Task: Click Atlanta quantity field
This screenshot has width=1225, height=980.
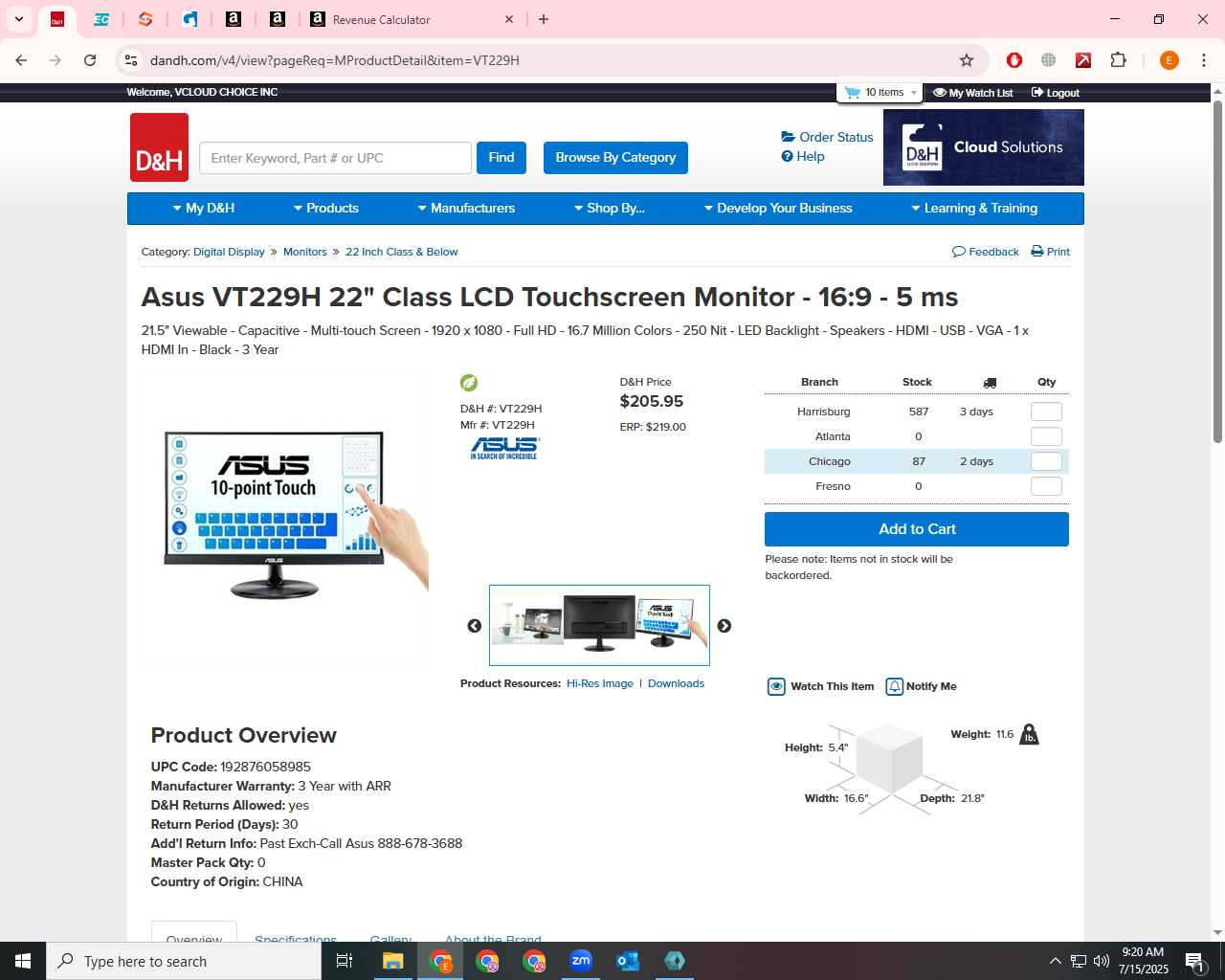Action: click(x=1046, y=436)
